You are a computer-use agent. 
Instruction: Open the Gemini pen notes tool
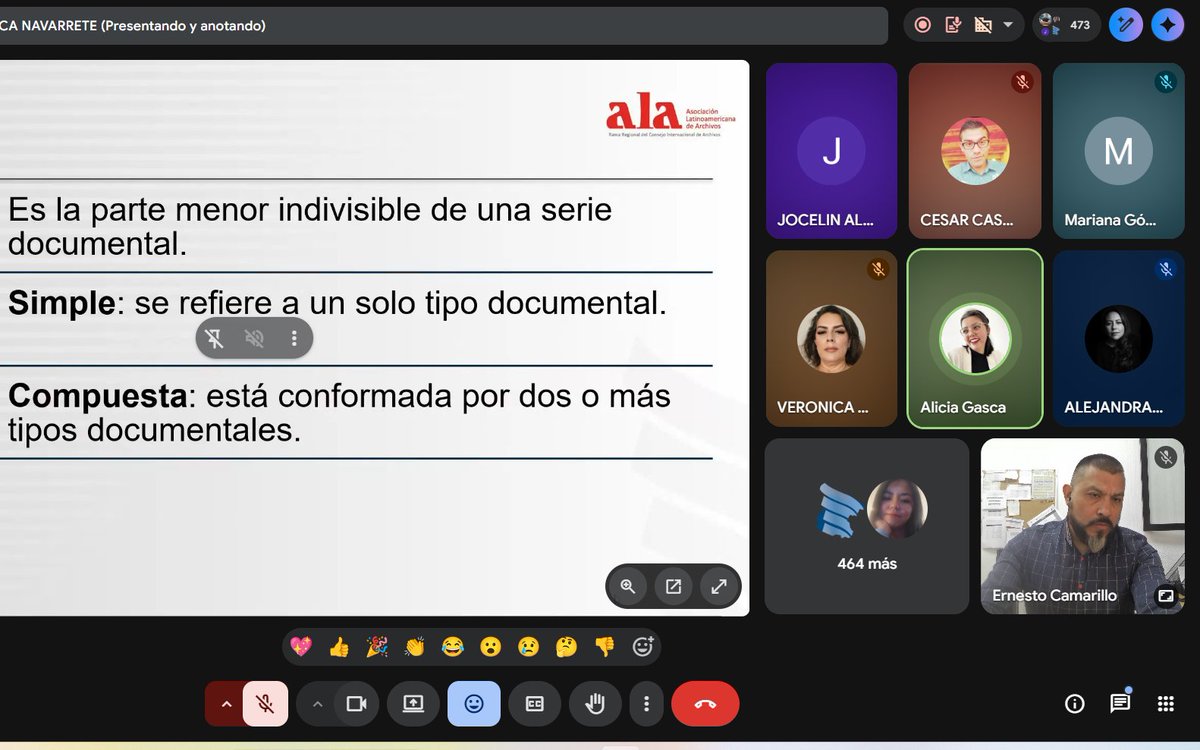coord(1126,25)
